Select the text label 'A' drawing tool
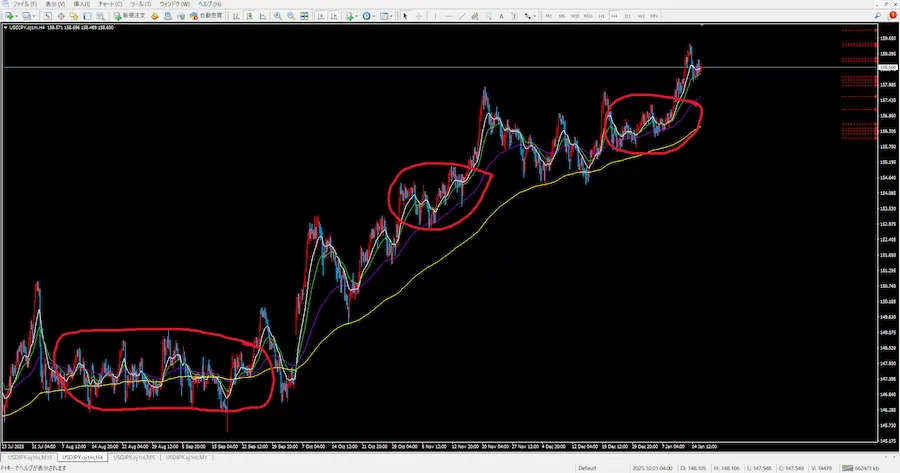This screenshot has width=900, height=473. tap(501, 17)
